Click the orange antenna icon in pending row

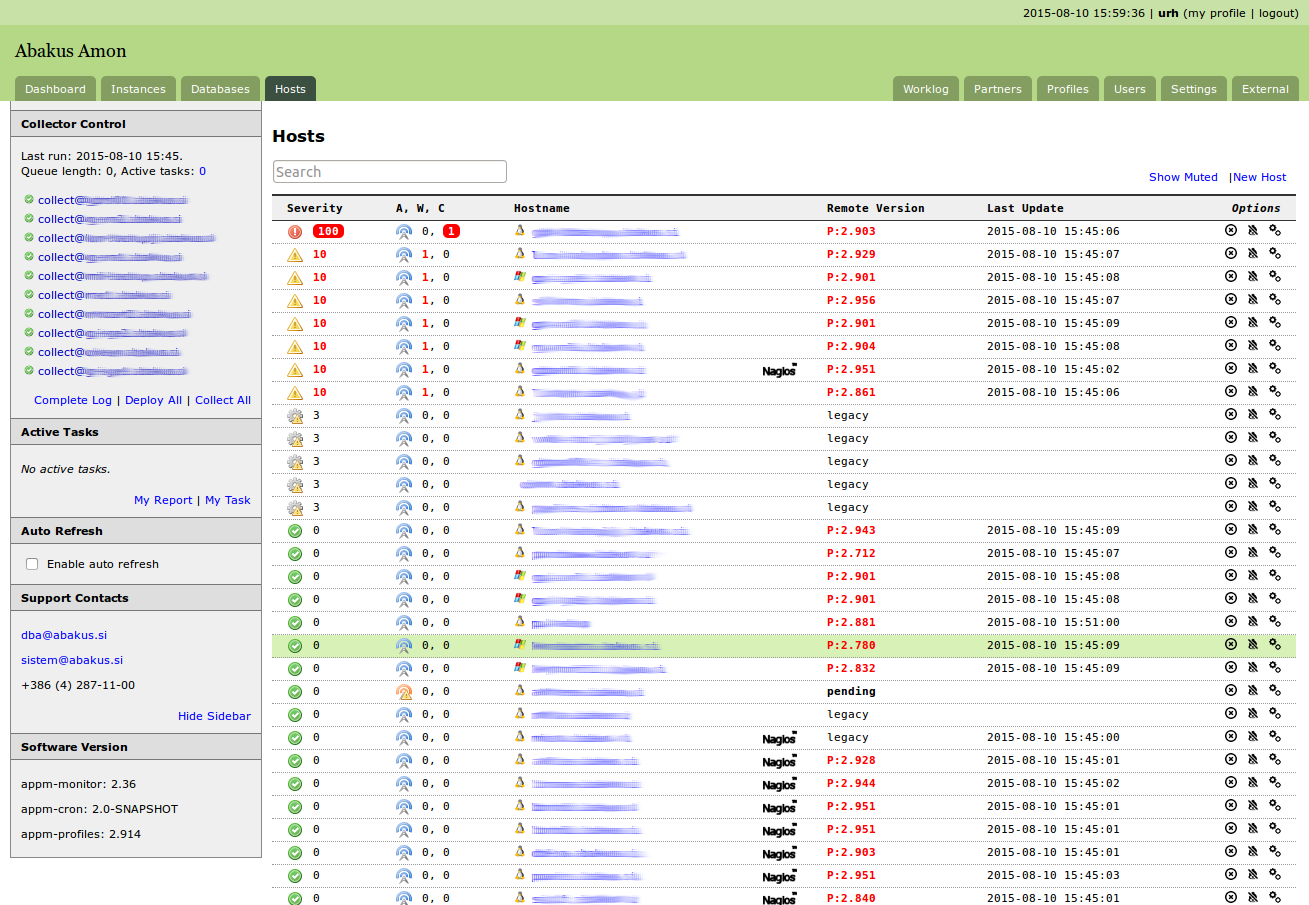pos(404,692)
